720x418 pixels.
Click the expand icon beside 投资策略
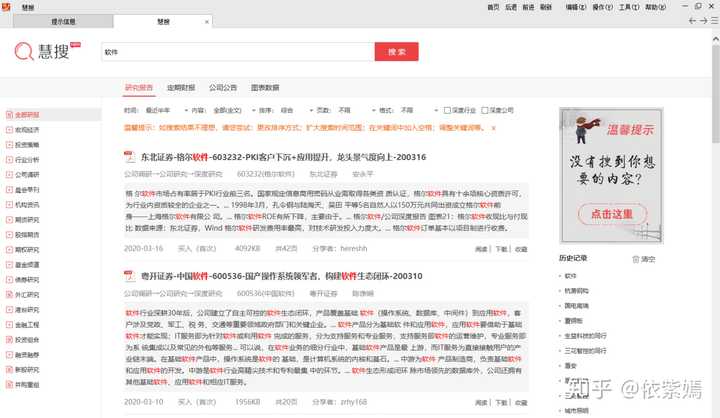(x=9, y=145)
